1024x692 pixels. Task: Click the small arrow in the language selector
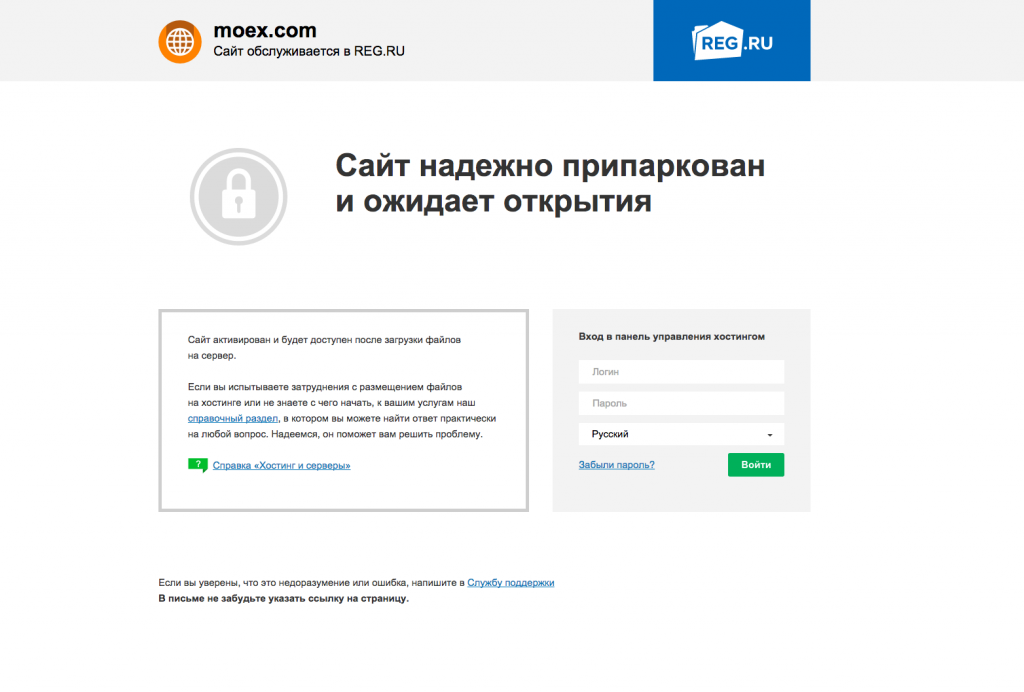tap(769, 435)
